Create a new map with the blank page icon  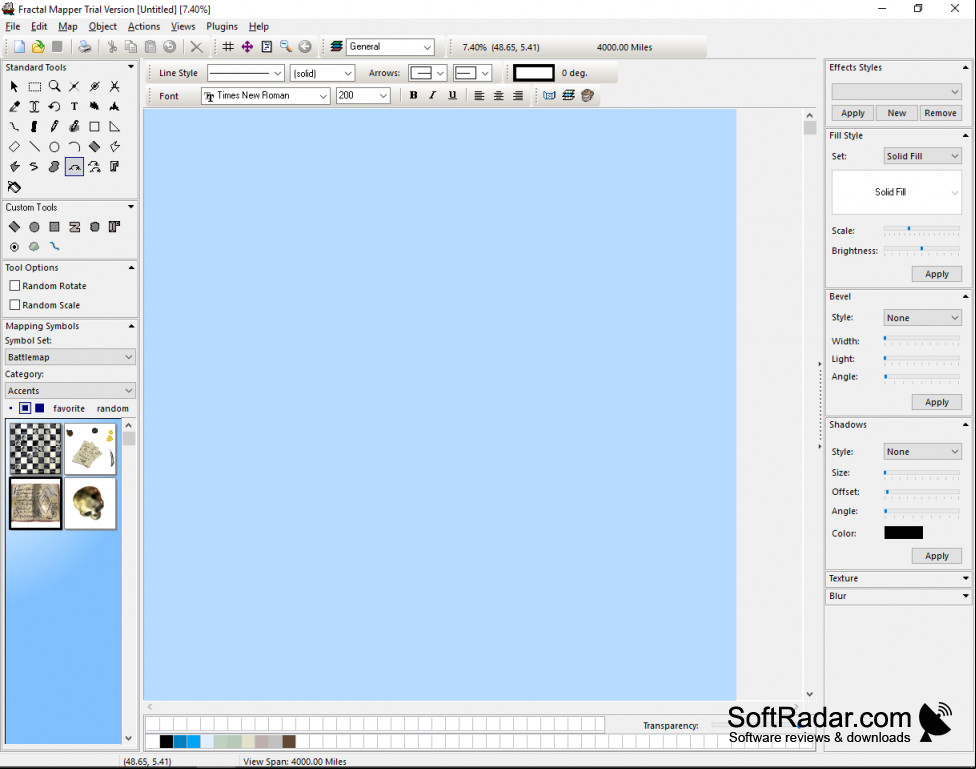pyautogui.click(x=19, y=47)
